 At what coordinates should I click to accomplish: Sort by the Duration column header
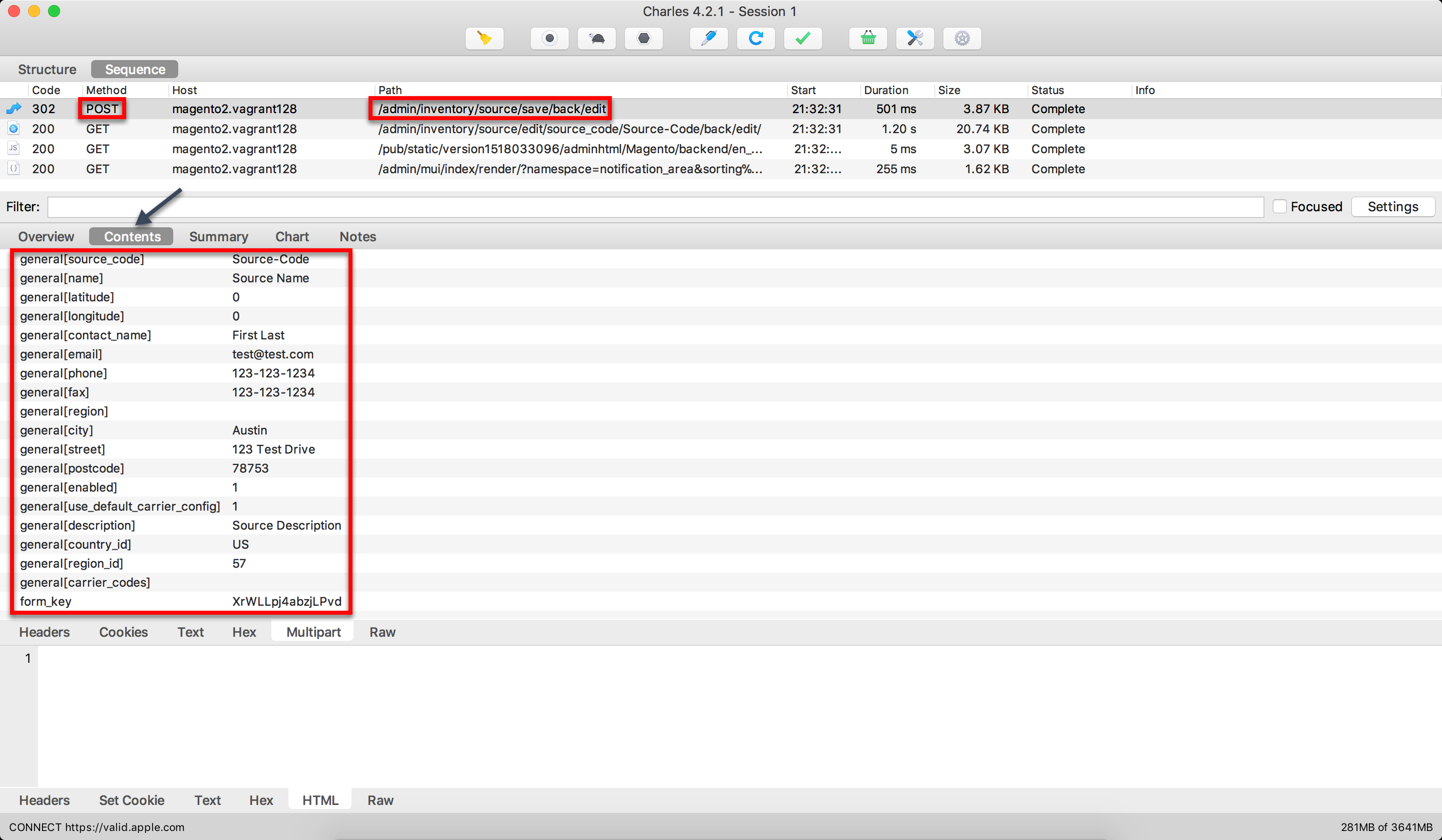(886, 90)
